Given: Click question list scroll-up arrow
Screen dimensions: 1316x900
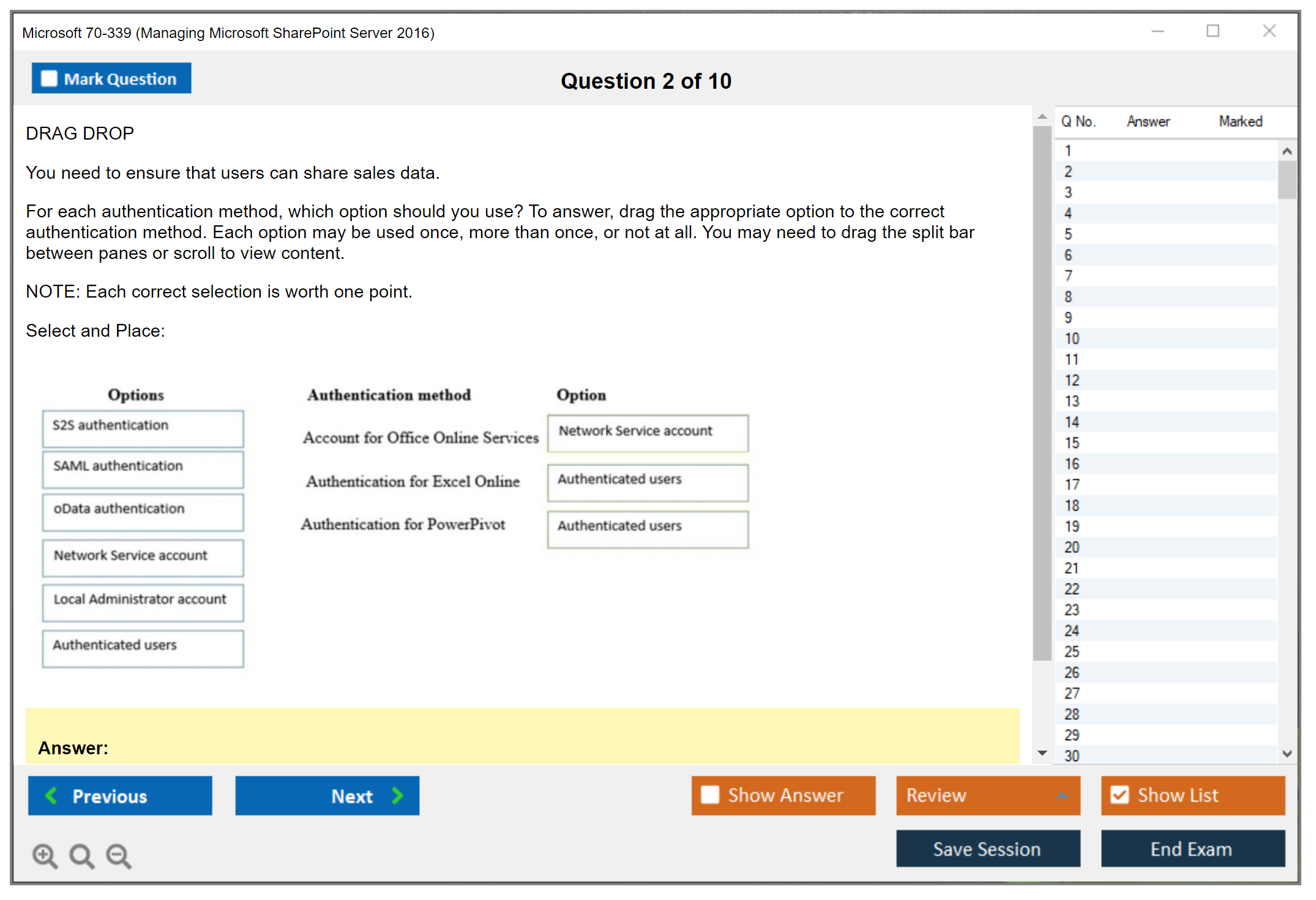Looking at the screenshot, I should [1287, 151].
